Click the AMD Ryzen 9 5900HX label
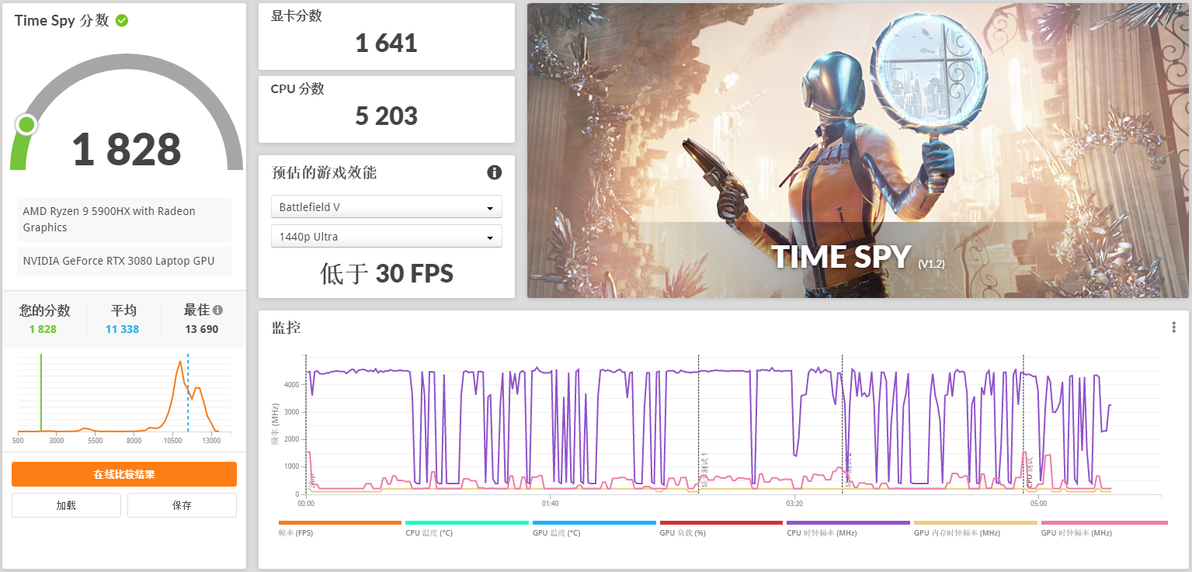Image resolution: width=1192 pixels, height=572 pixels. (124, 219)
